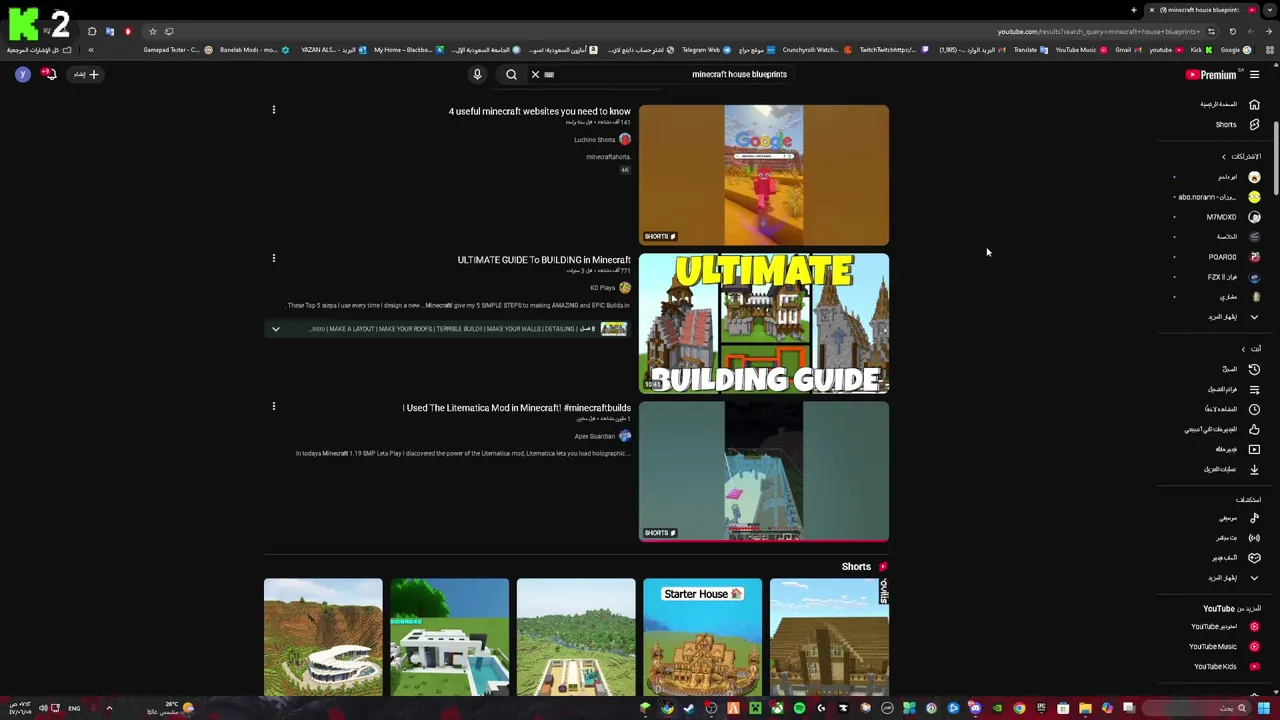Open the white modern house with pool short

[x=449, y=637]
